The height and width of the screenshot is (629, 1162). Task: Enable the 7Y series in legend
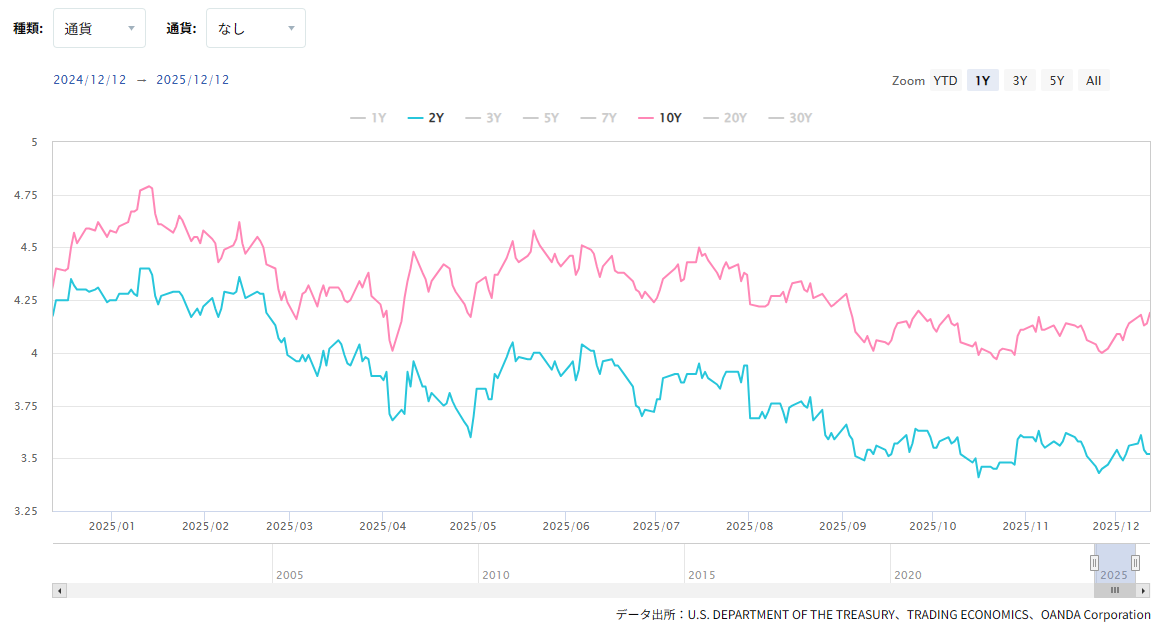pos(599,118)
